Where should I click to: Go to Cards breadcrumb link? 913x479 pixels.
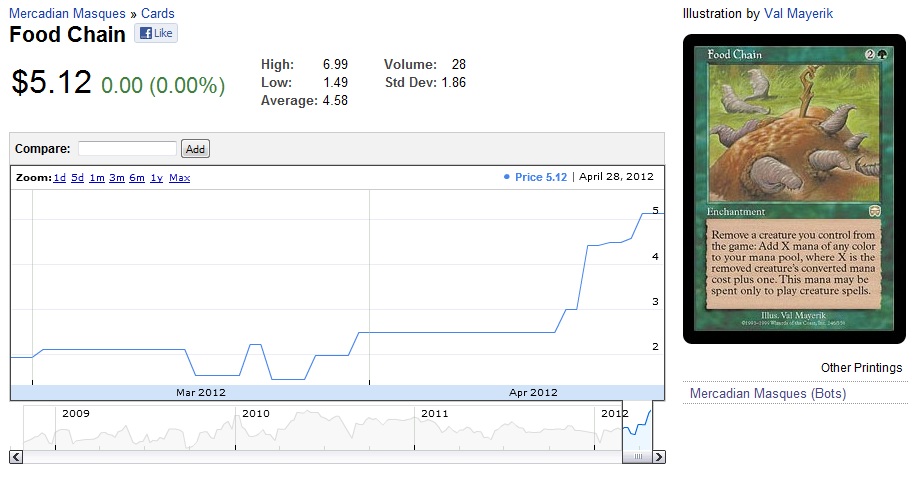(x=157, y=14)
